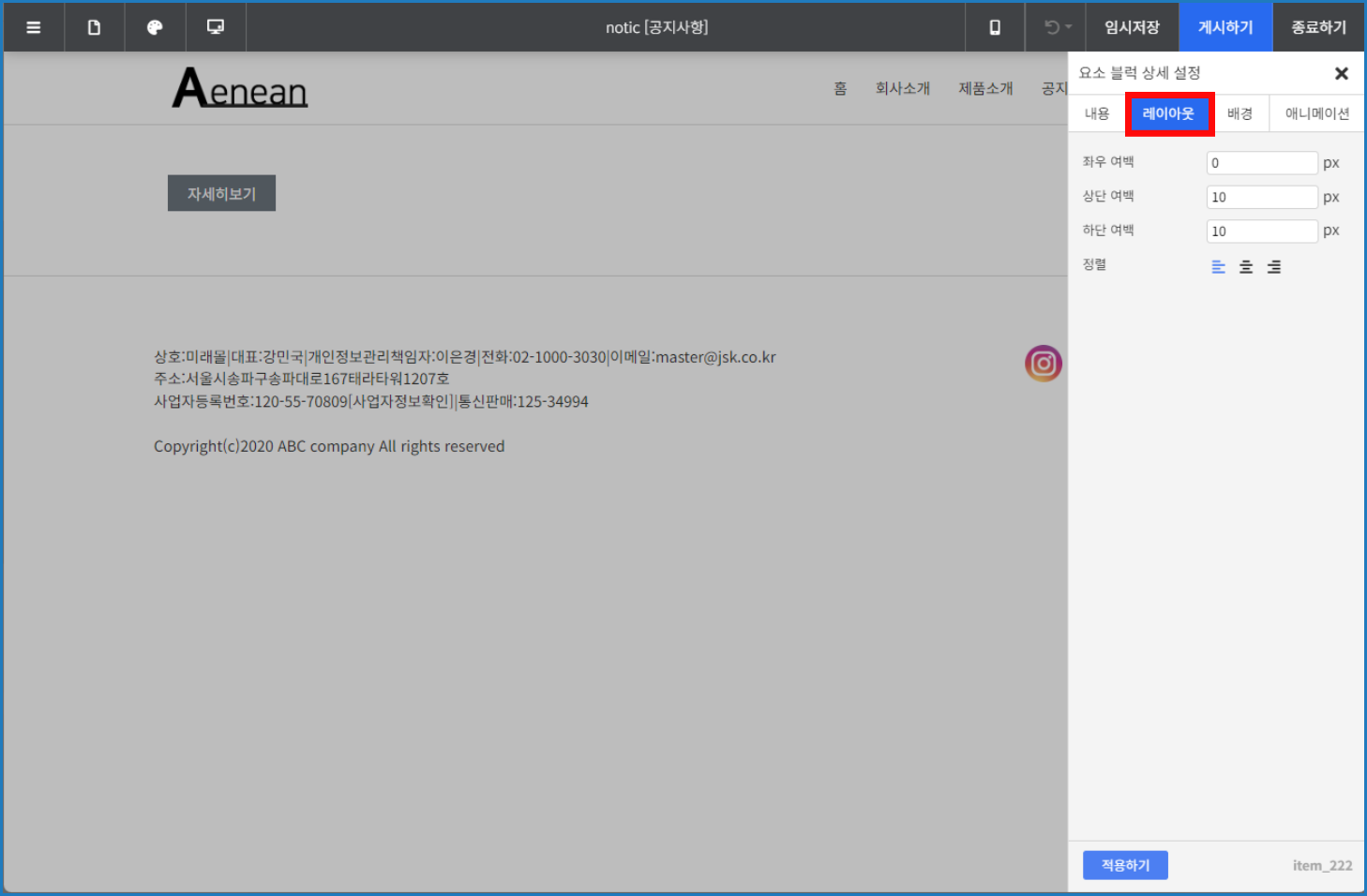This screenshot has width=1367, height=896.
Task: Click 게시하기 to publish
Action: 1224,27
